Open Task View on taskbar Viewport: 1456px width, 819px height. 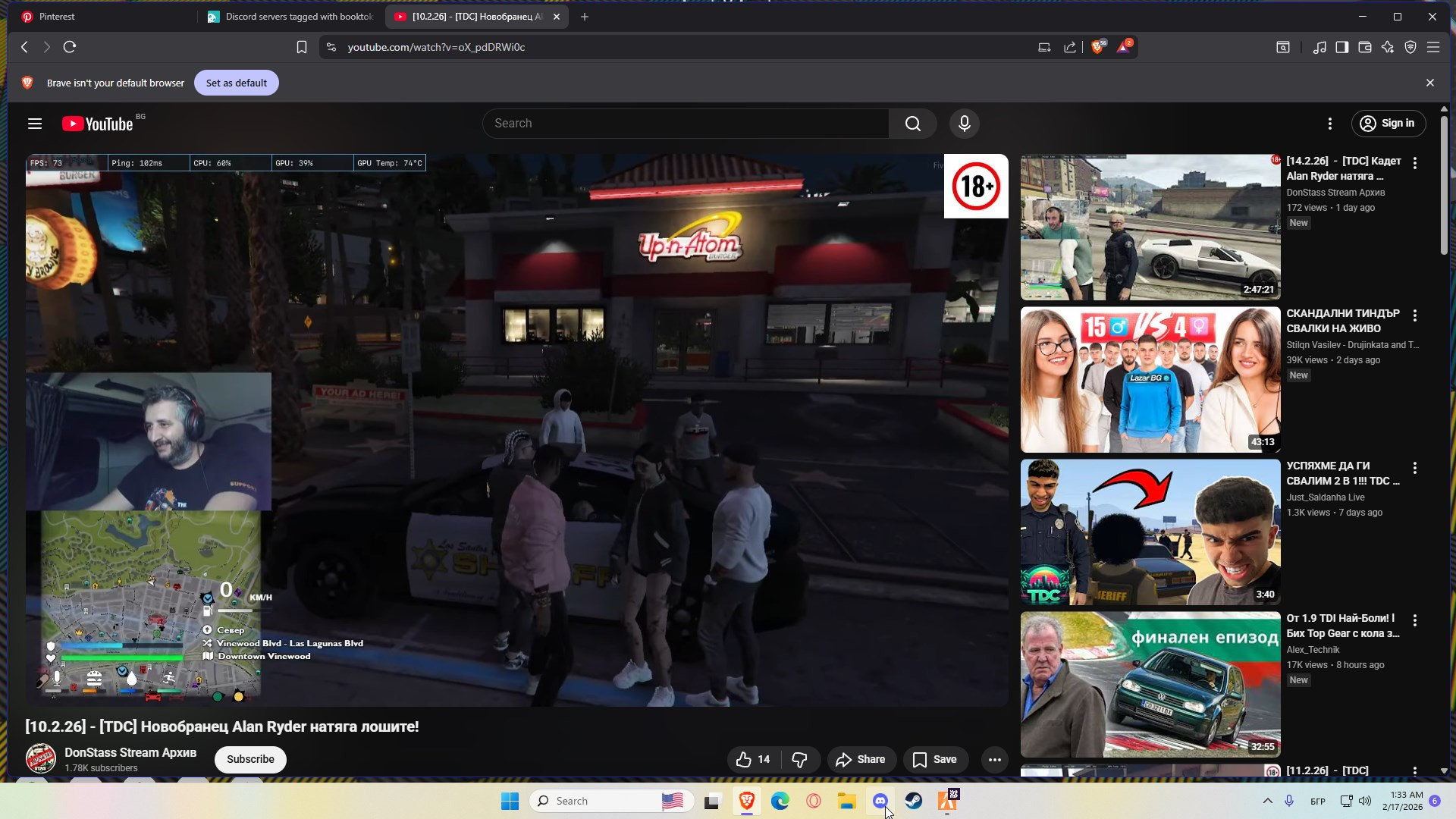pos(711,801)
